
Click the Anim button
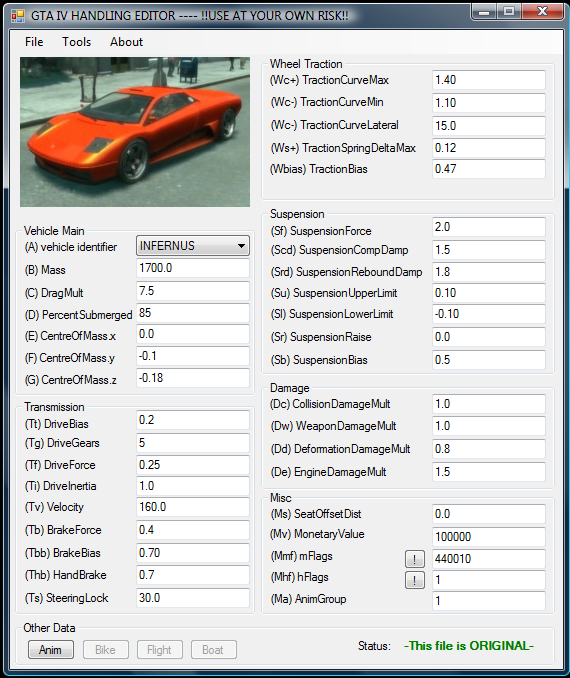(x=51, y=649)
